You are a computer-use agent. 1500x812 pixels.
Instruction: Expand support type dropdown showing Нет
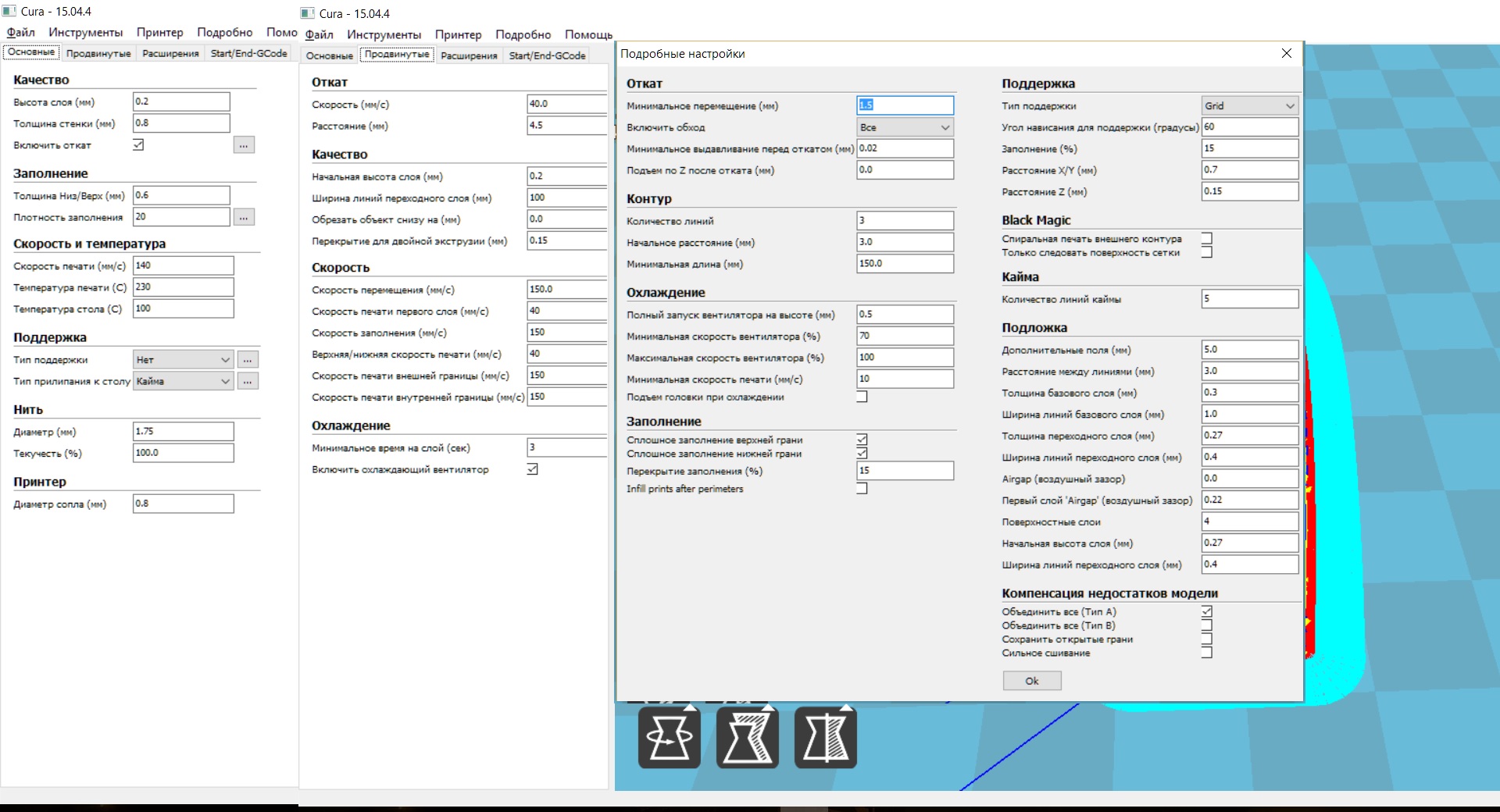[183, 360]
